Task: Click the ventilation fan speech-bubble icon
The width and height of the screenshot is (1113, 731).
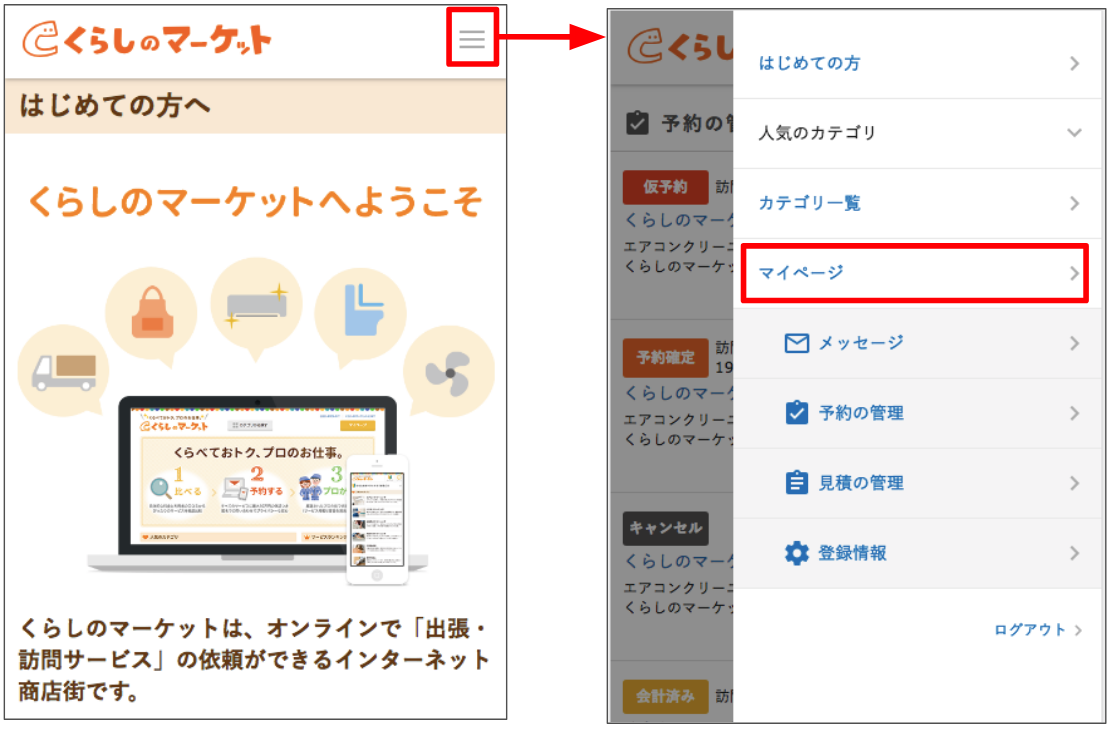Action: point(449,373)
